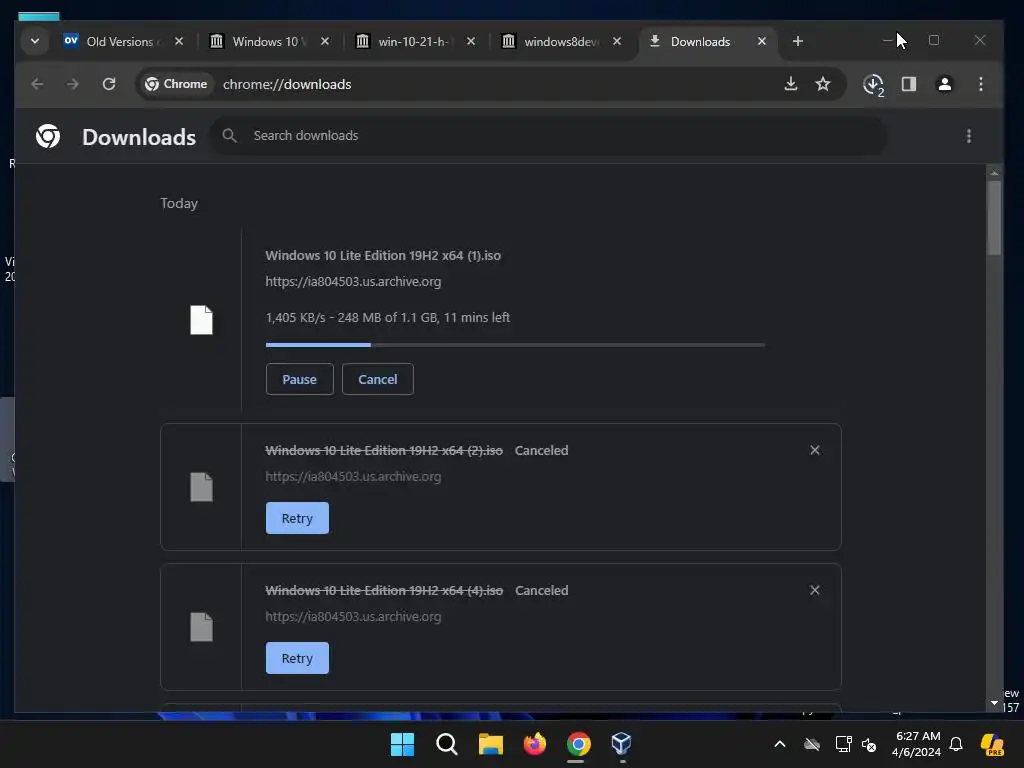Reload the page
The image size is (1024, 768).
pyautogui.click(x=109, y=84)
